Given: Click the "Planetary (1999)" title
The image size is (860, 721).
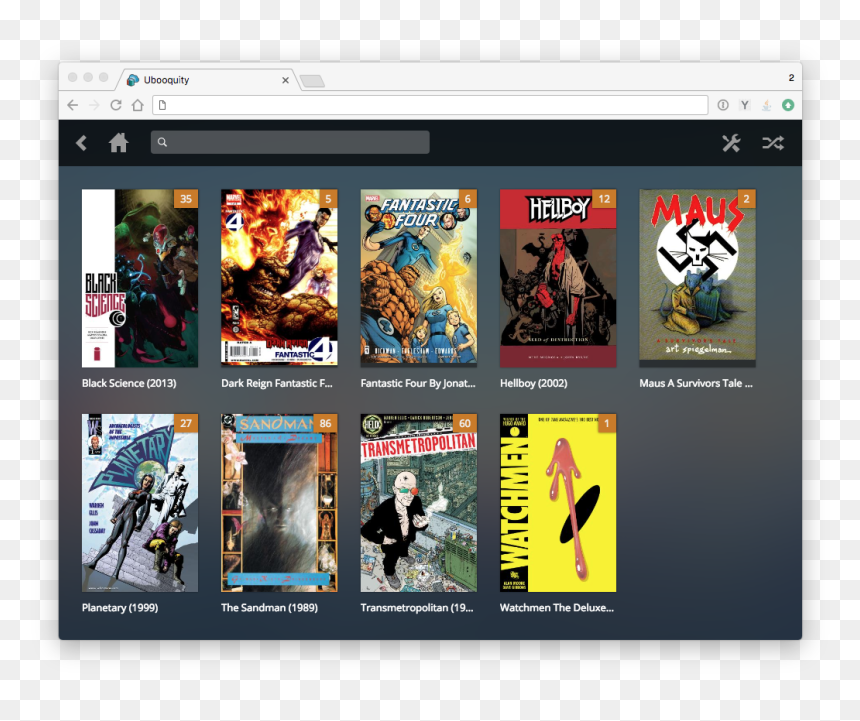Looking at the screenshot, I should [x=120, y=608].
